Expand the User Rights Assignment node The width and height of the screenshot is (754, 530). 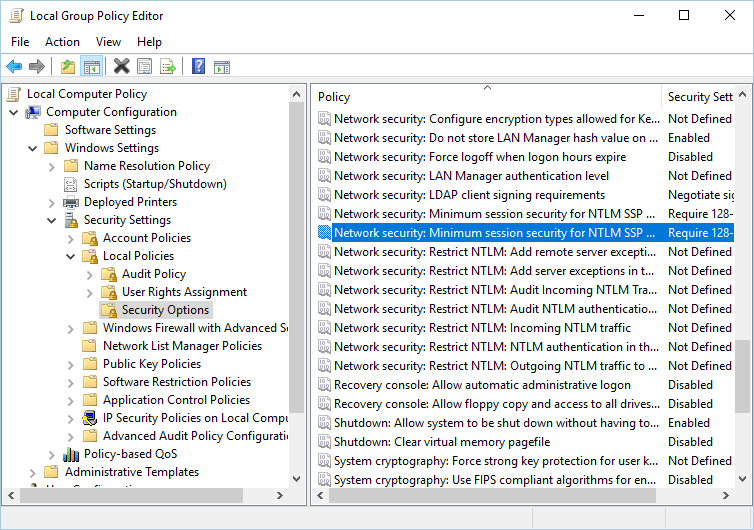pos(90,293)
